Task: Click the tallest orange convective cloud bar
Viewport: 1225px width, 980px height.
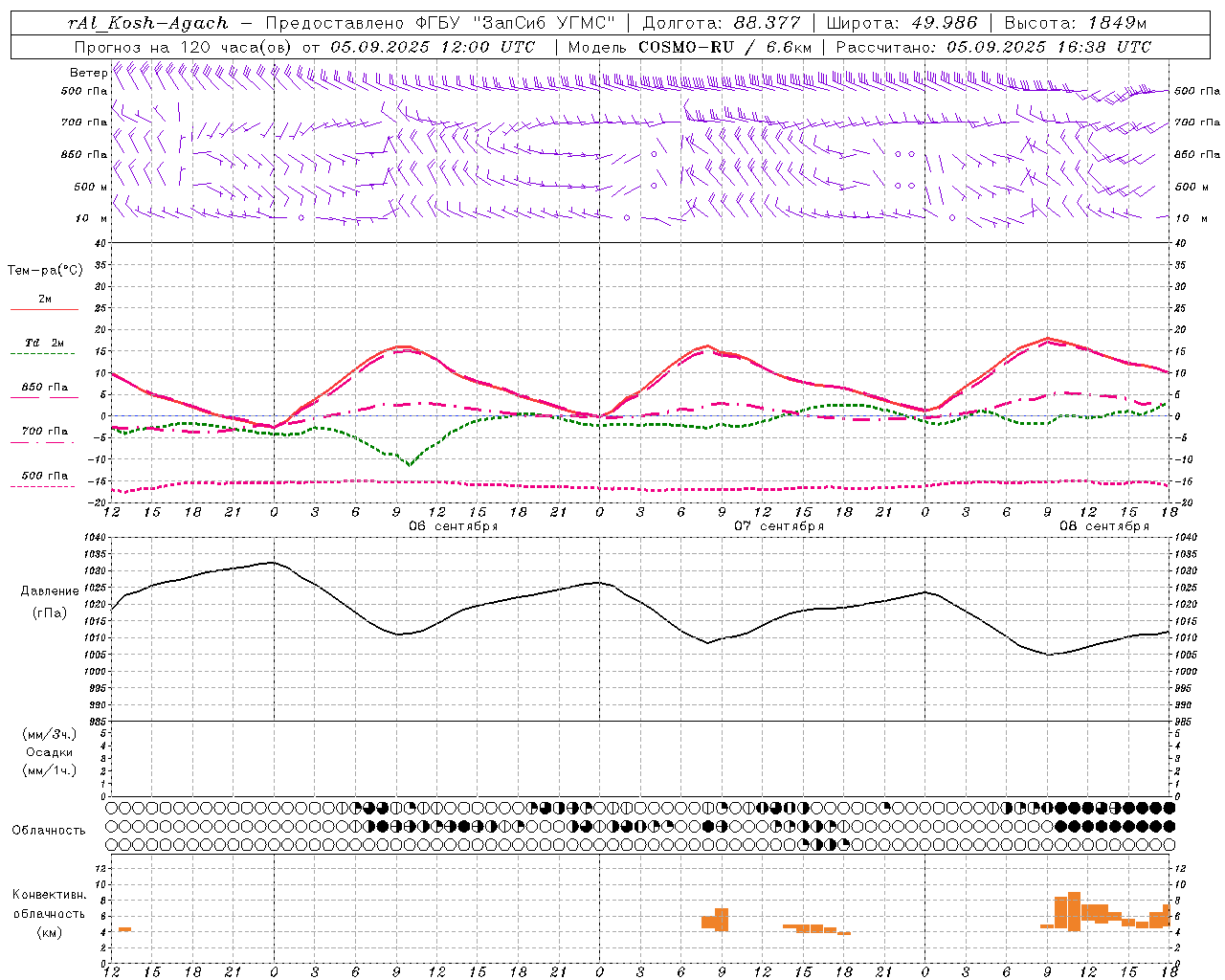Action: tap(1074, 911)
